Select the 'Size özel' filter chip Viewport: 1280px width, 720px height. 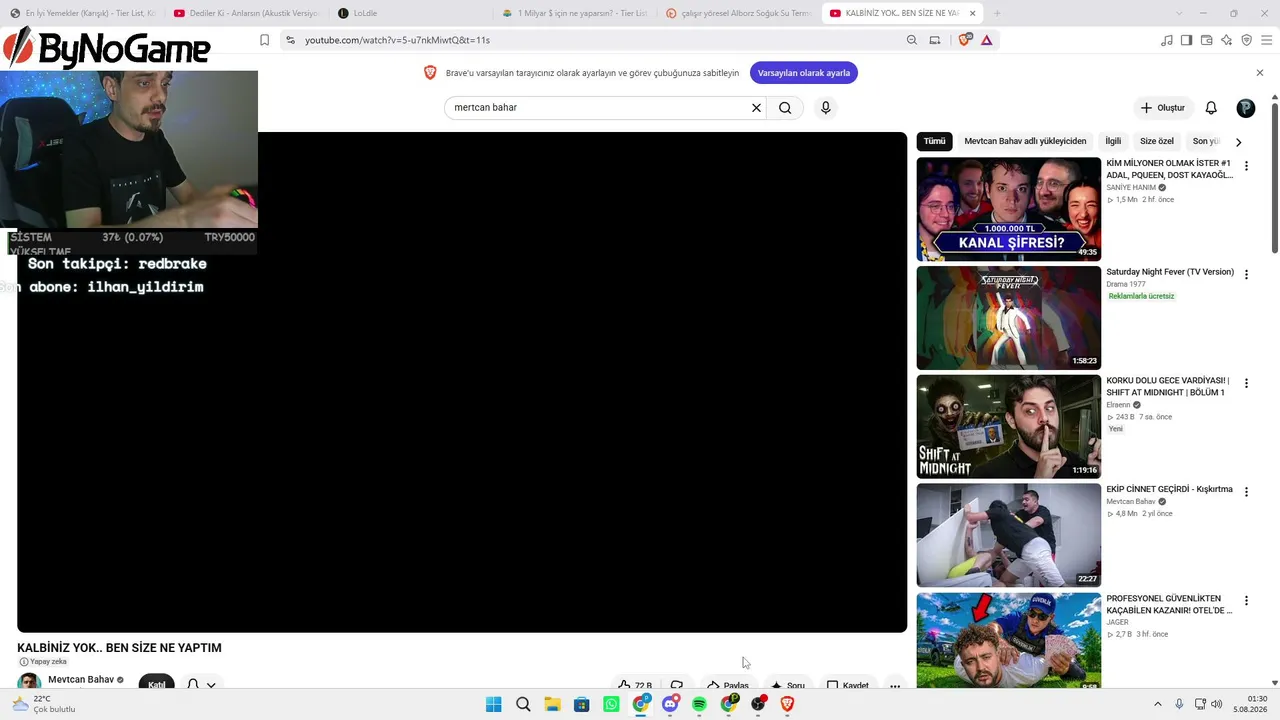[x=1157, y=141]
